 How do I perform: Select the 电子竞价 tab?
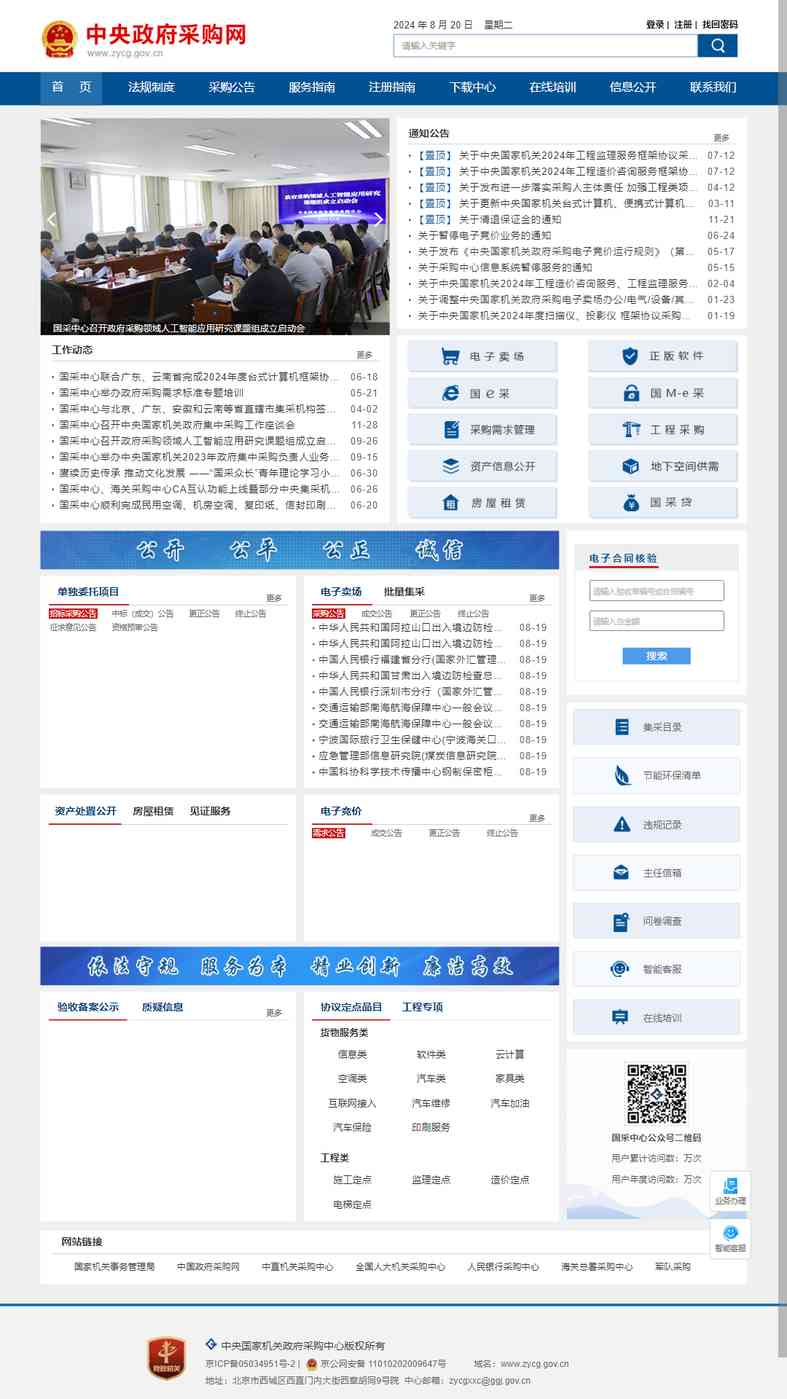341,811
